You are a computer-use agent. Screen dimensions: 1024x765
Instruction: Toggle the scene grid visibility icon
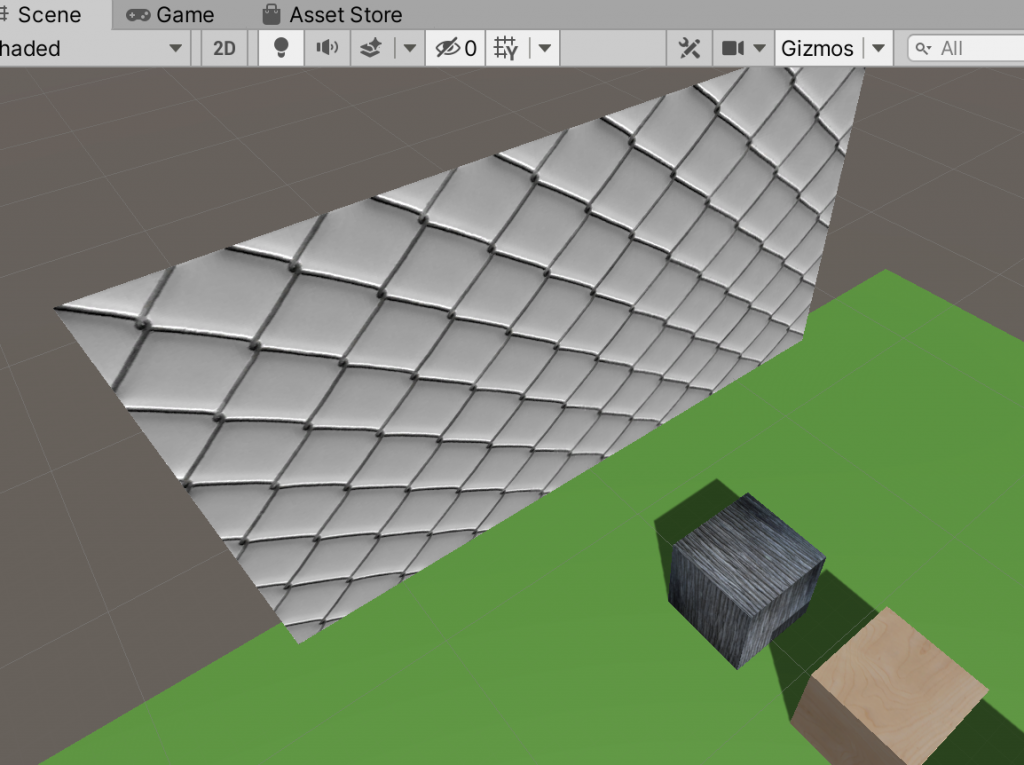(507, 48)
